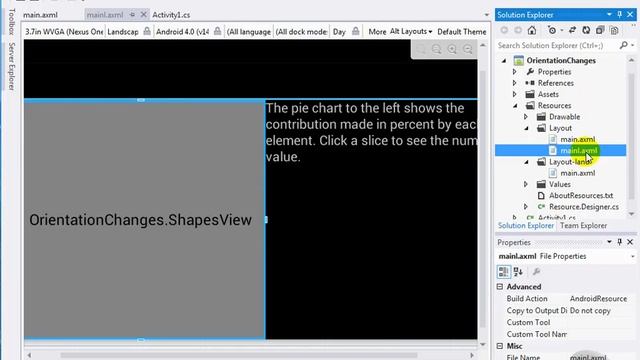
Task: Toggle lock beside Android 4.0 version
Action: [x=218, y=31]
